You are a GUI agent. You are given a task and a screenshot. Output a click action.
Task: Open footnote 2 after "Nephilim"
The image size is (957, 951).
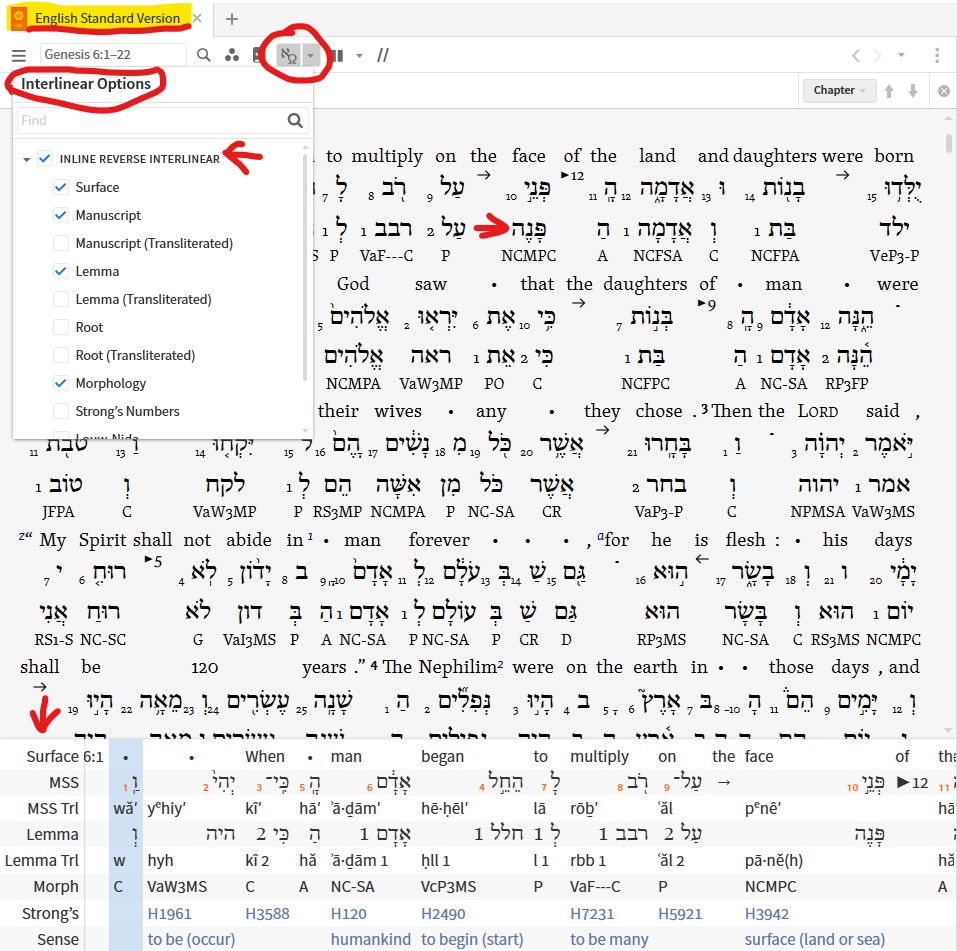500,664
